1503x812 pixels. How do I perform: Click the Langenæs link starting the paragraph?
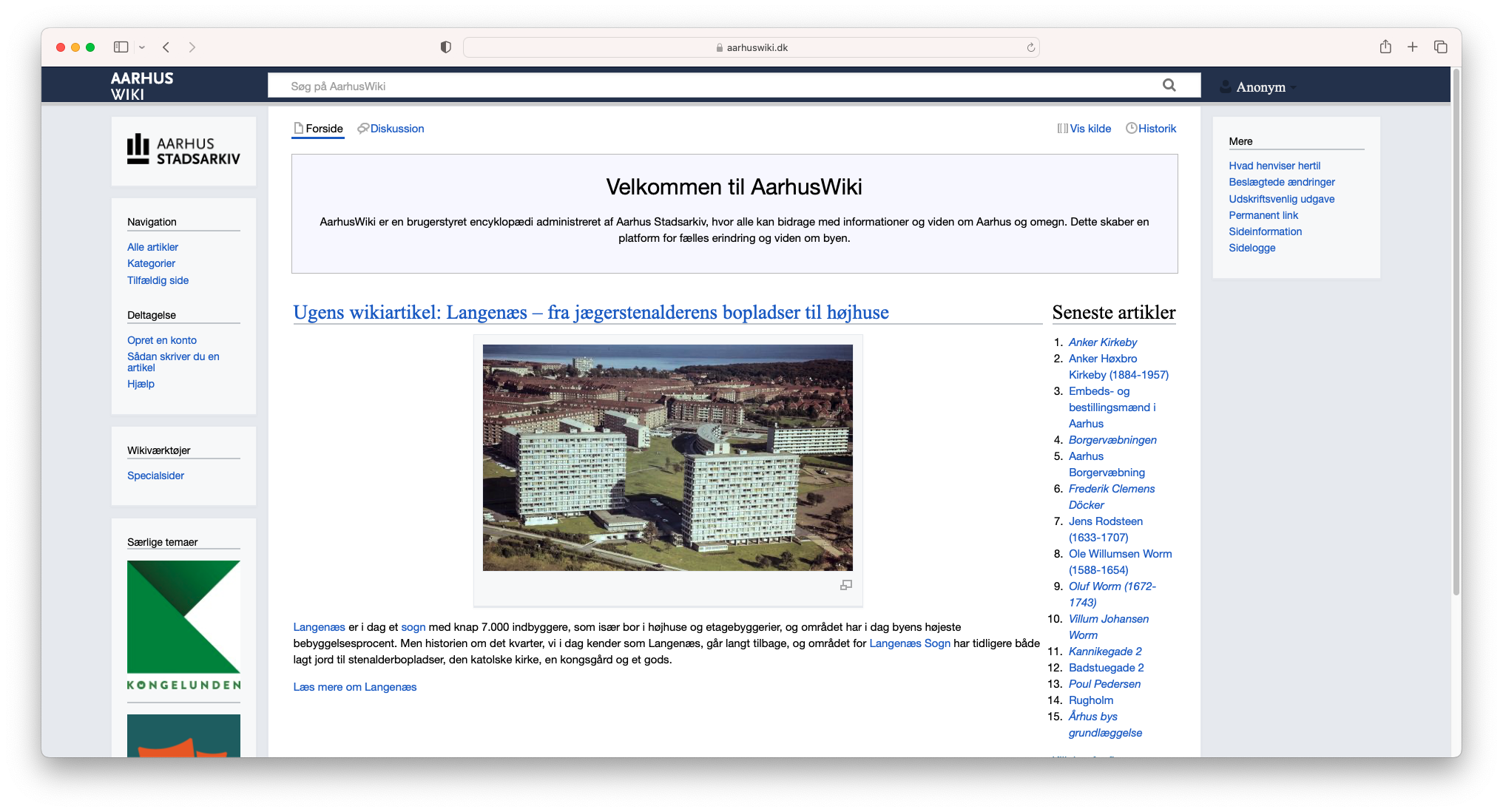coord(319,627)
